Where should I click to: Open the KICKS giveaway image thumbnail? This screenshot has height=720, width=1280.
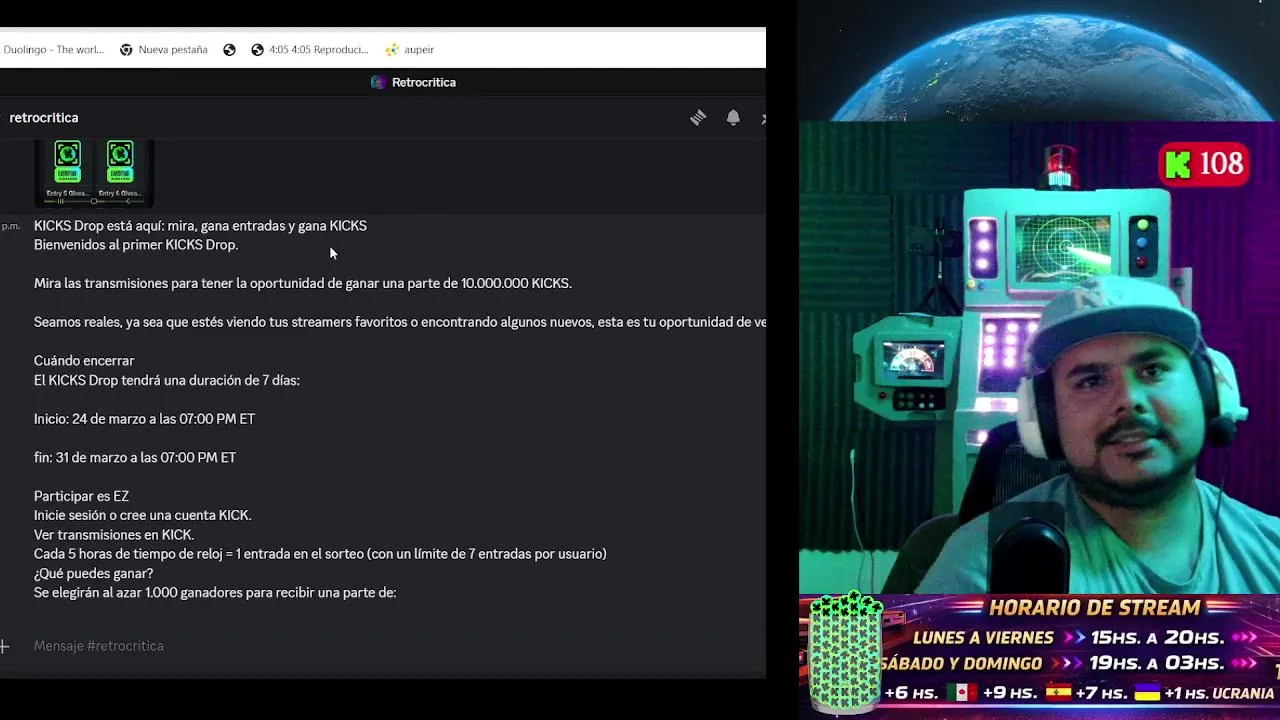point(94,172)
